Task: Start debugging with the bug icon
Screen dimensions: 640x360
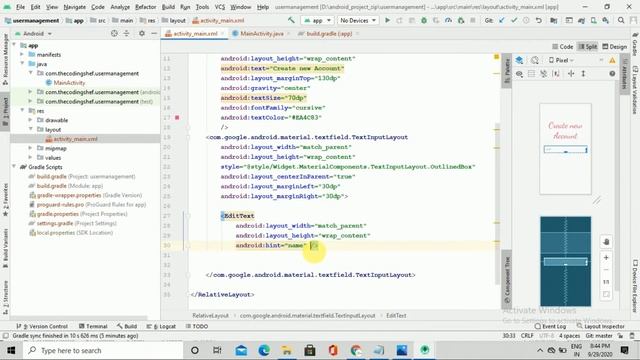Action: [x=424, y=20]
